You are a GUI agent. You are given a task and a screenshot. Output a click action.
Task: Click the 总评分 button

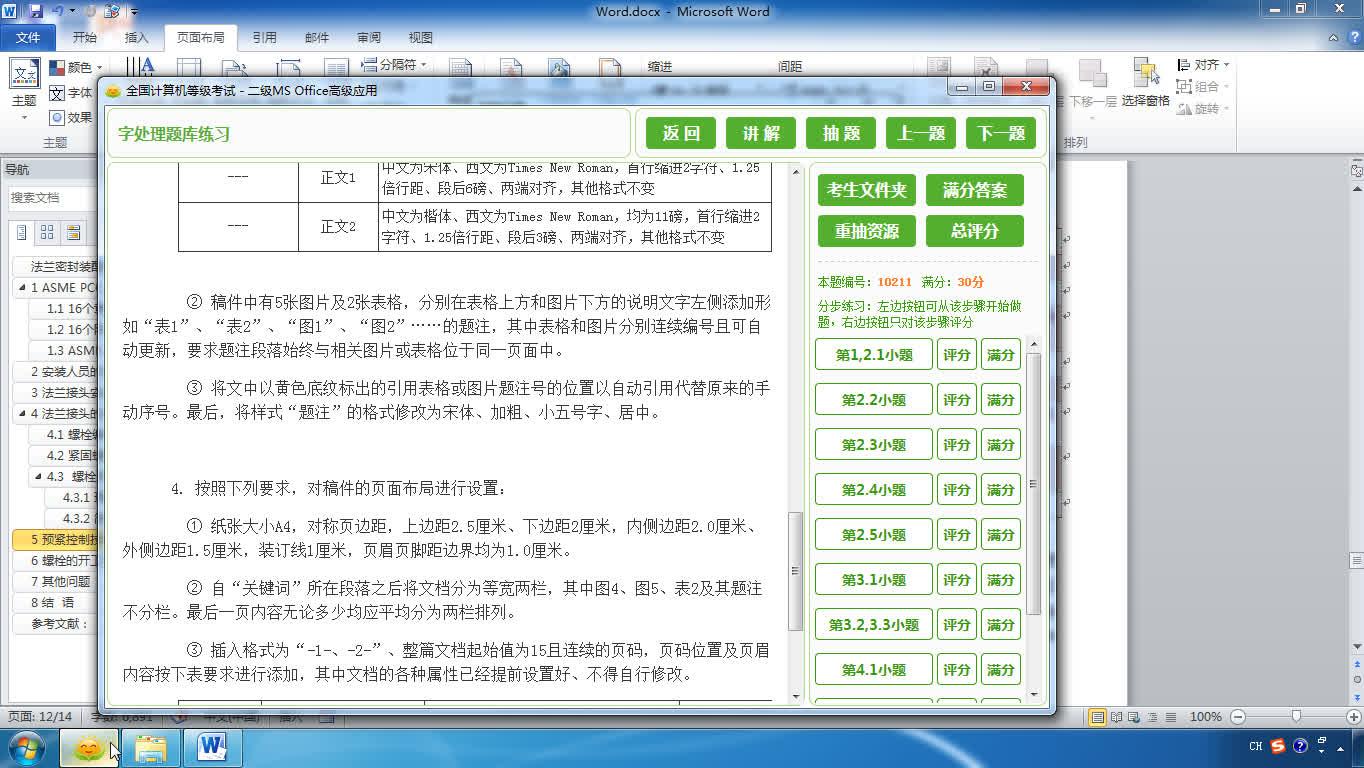[975, 231]
